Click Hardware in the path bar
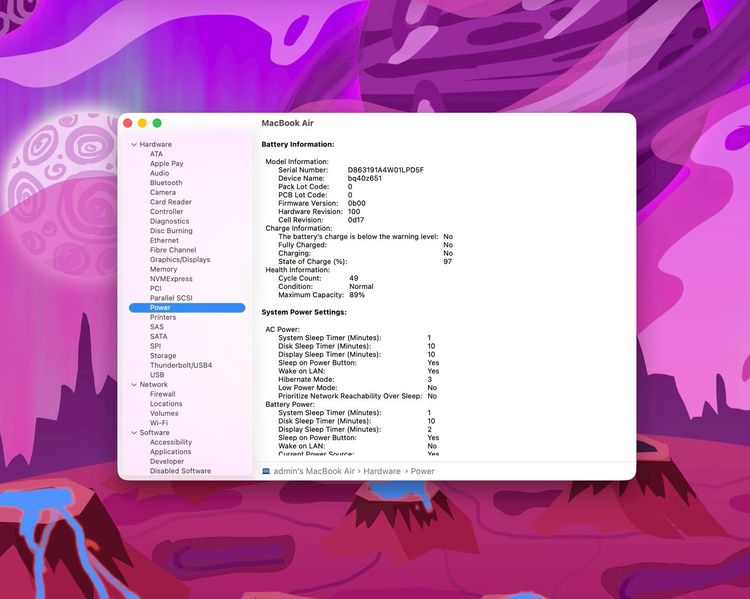The height and width of the screenshot is (599, 750). tap(382, 471)
